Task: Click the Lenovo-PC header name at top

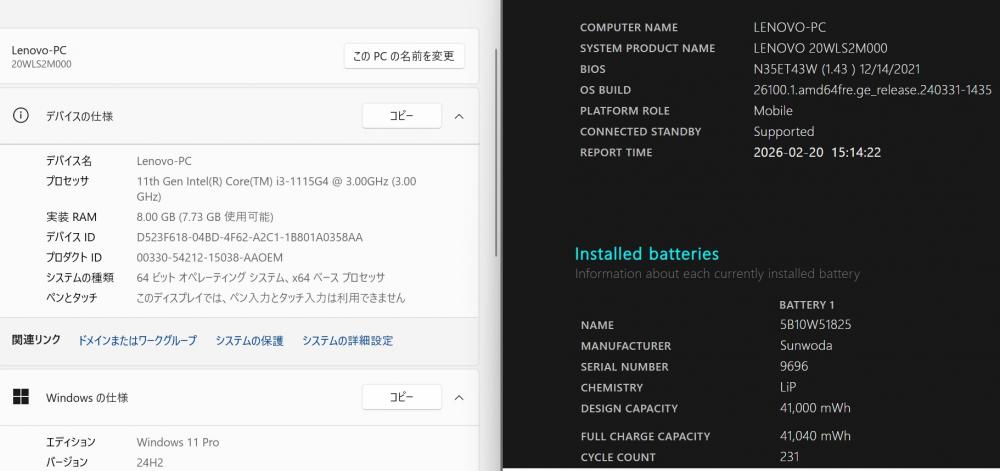Action: 39,50
